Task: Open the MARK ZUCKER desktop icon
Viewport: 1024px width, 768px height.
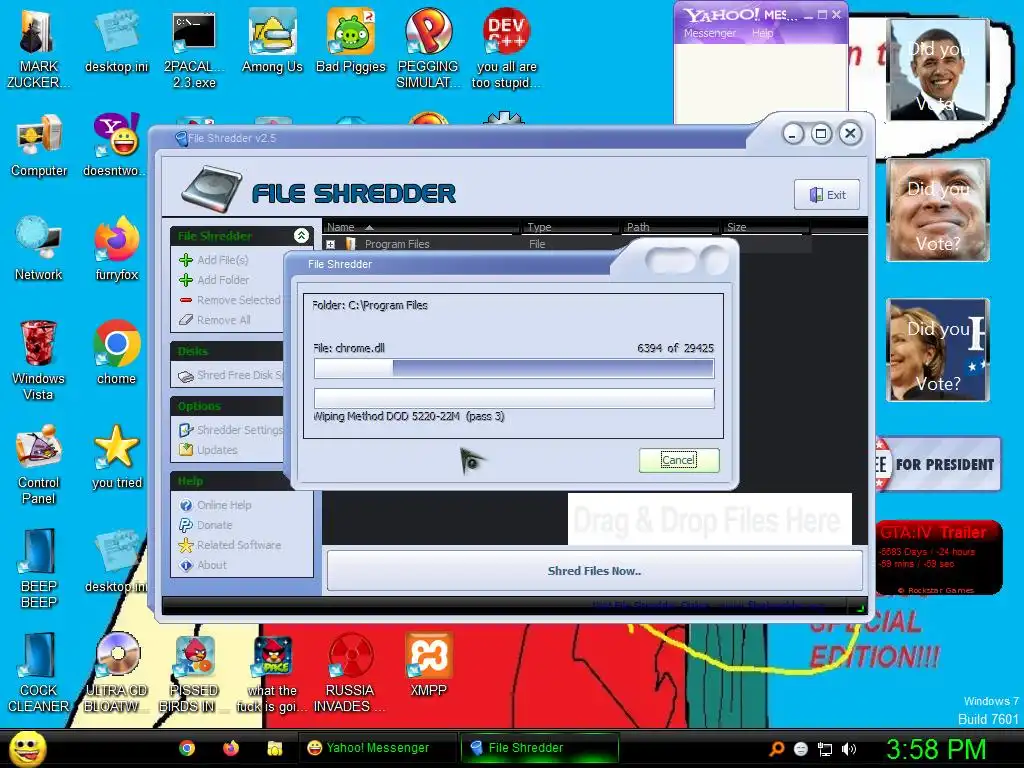Action: pos(38,49)
